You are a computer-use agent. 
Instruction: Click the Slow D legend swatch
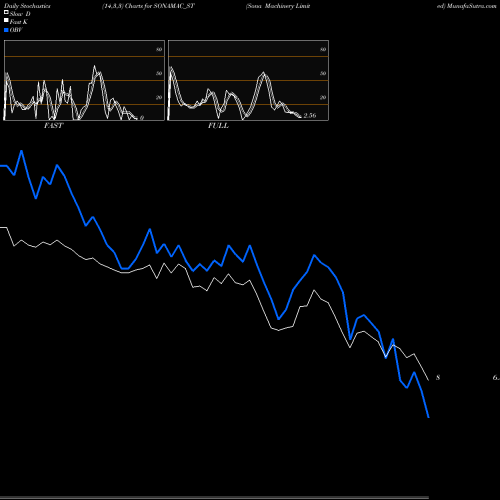(6, 12)
